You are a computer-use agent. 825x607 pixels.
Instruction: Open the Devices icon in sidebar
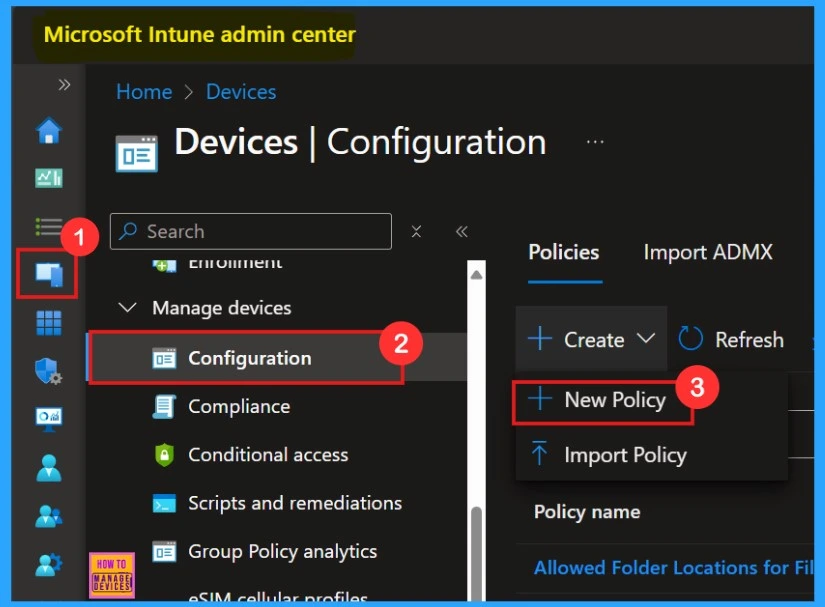point(49,275)
